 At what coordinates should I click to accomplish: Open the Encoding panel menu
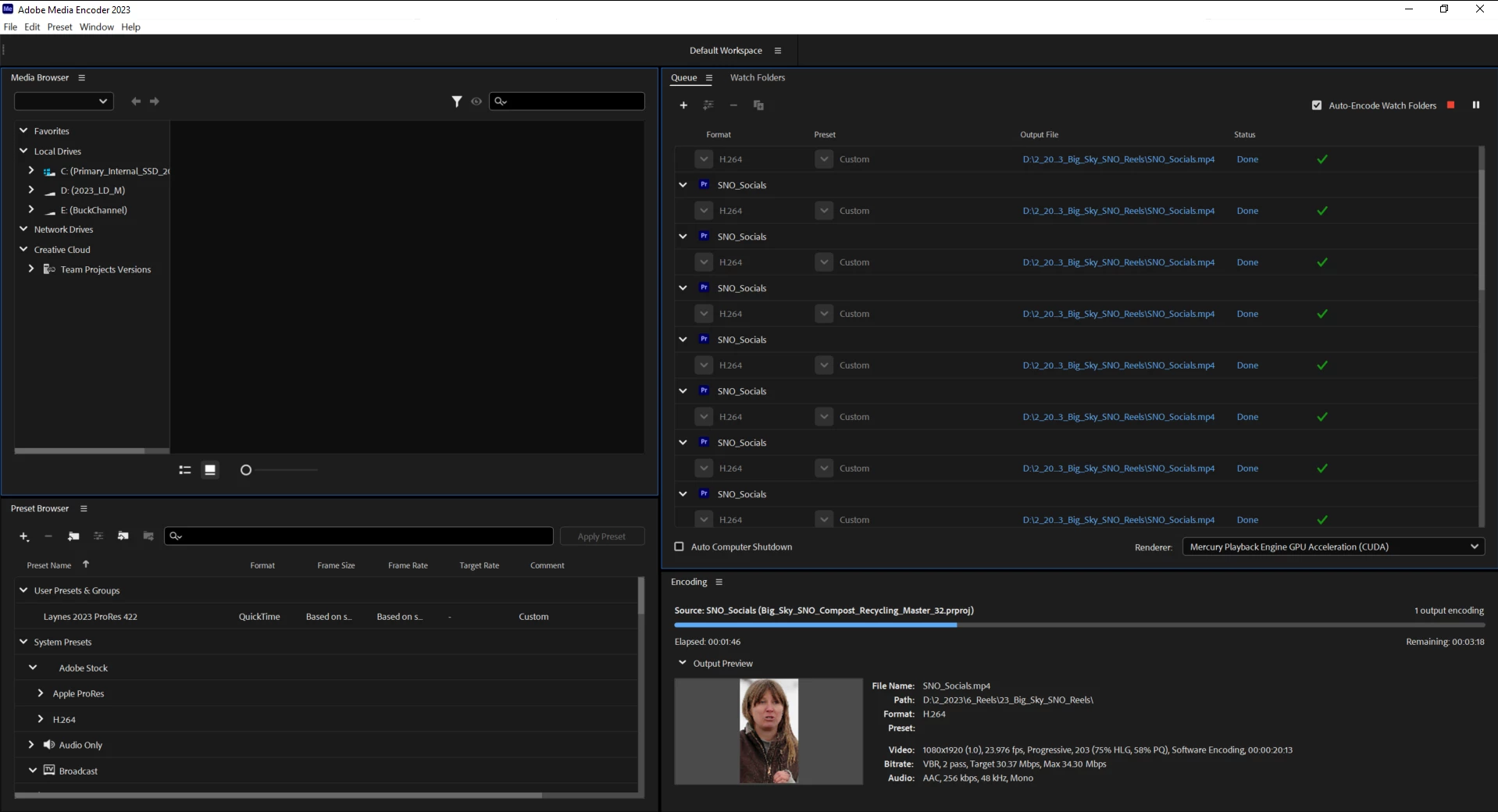[x=719, y=582]
